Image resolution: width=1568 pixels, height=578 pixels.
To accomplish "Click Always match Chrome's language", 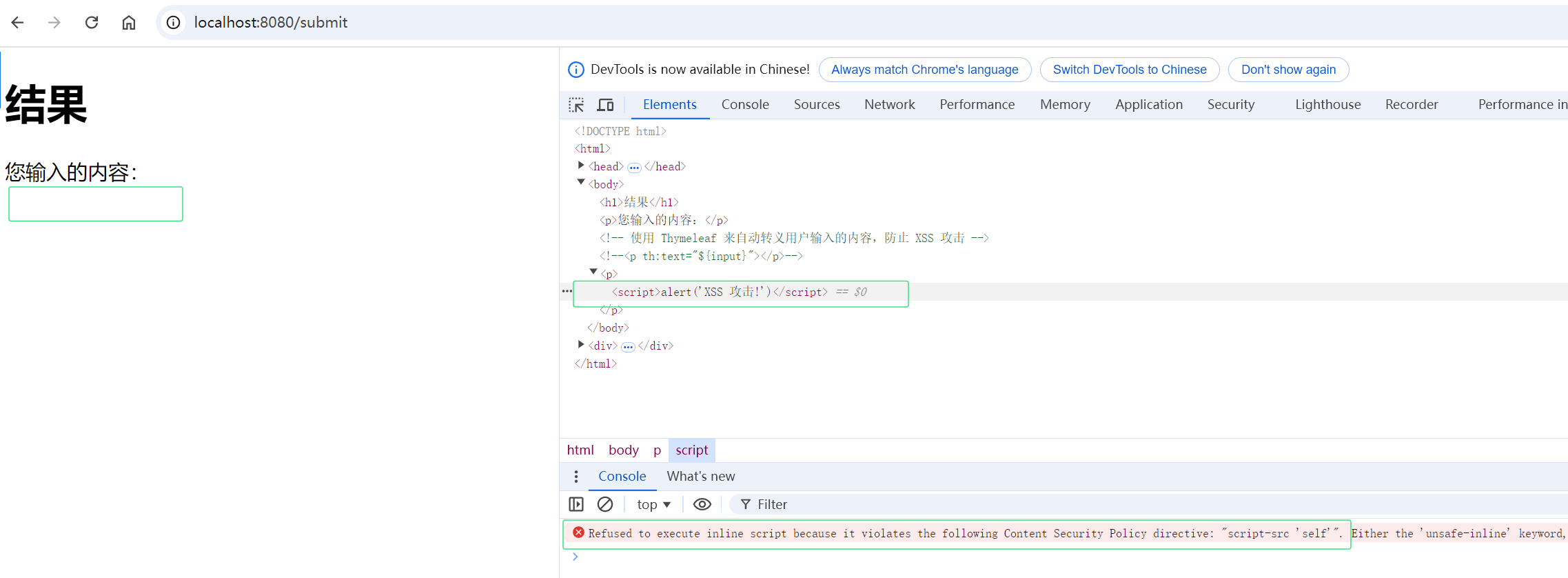I will click(x=924, y=70).
